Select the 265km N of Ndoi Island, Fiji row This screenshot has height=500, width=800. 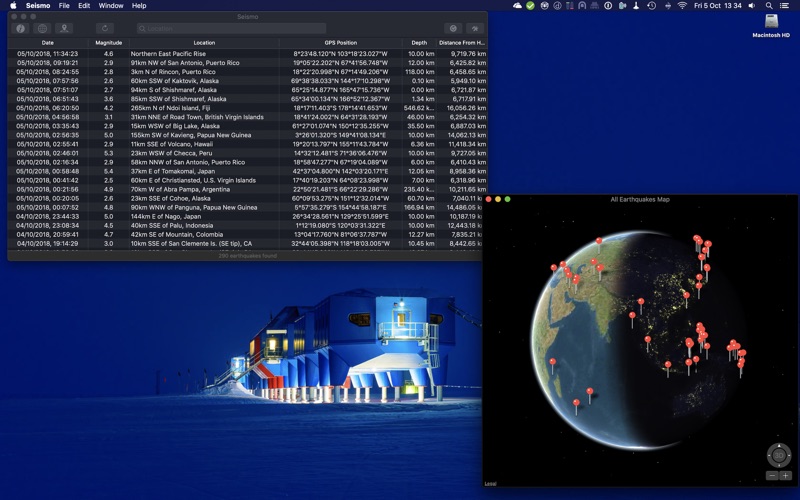pyautogui.click(x=247, y=108)
